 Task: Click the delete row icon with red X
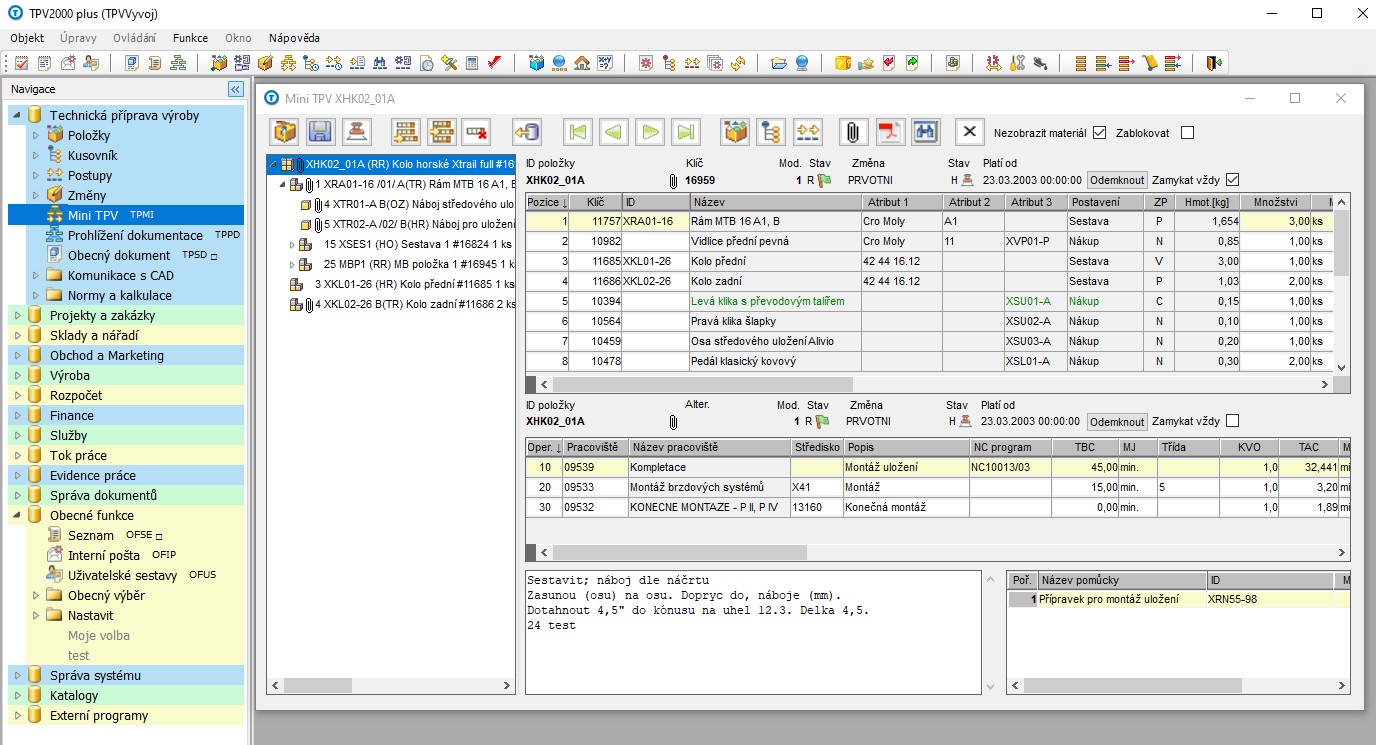coord(476,132)
